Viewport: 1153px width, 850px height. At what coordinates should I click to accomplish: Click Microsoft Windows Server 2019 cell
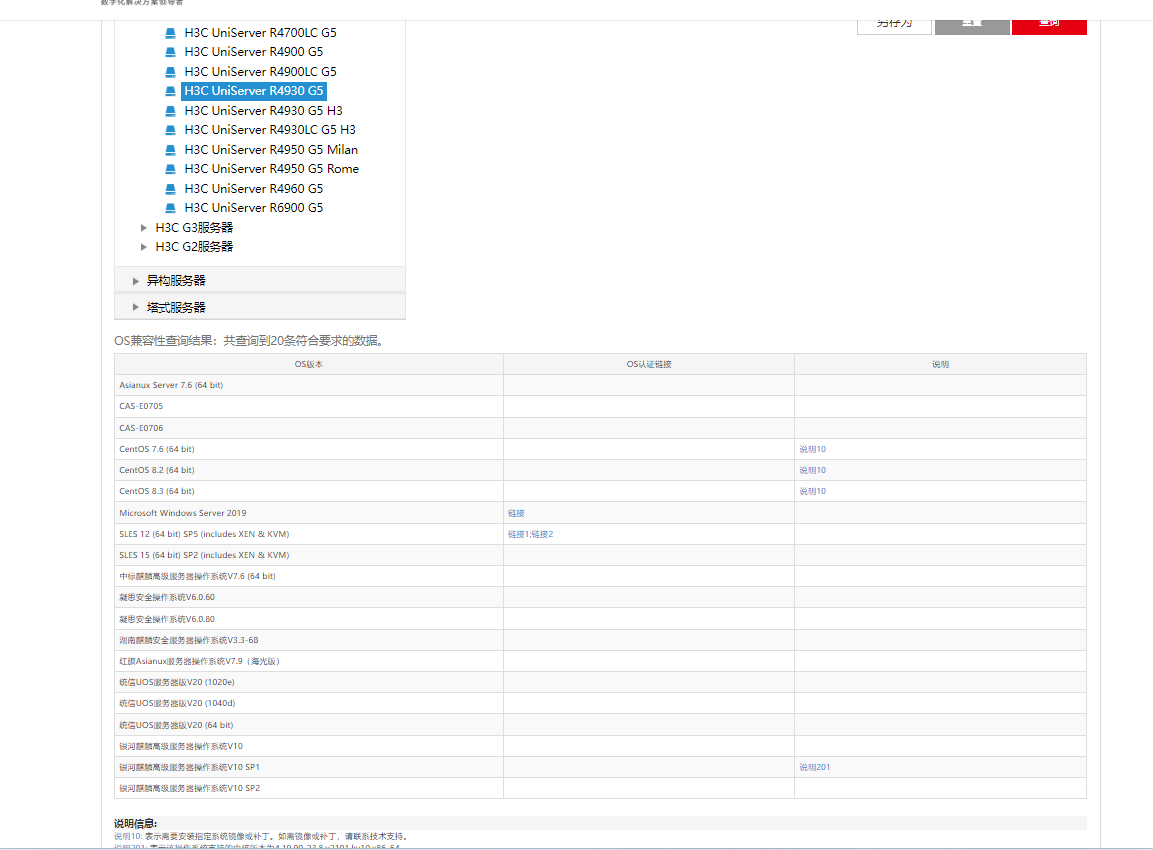tap(309, 513)
